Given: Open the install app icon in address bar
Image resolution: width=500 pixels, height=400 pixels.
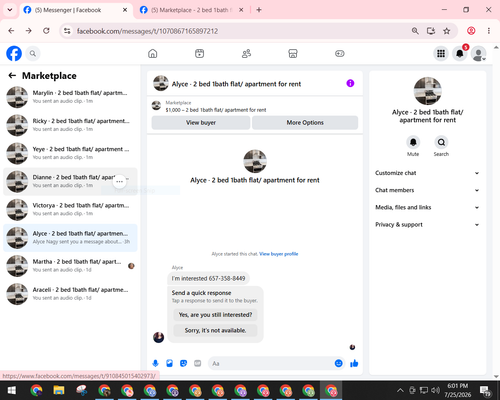Looking at the screenshot, I should click(x=431, y=31).
